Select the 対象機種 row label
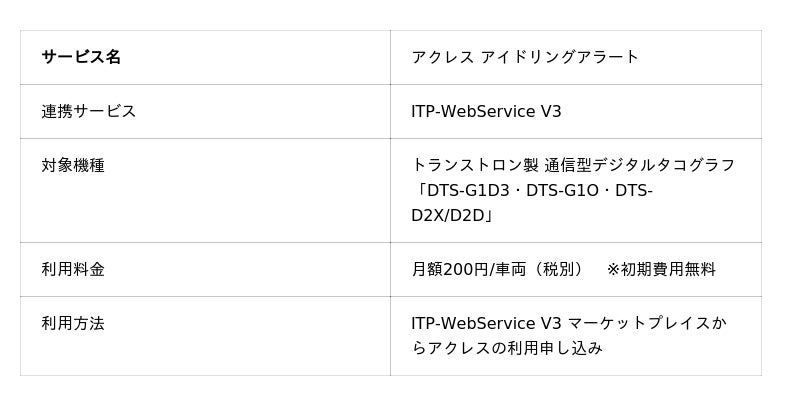Screen dimensions: 800x406 point(73,165)
